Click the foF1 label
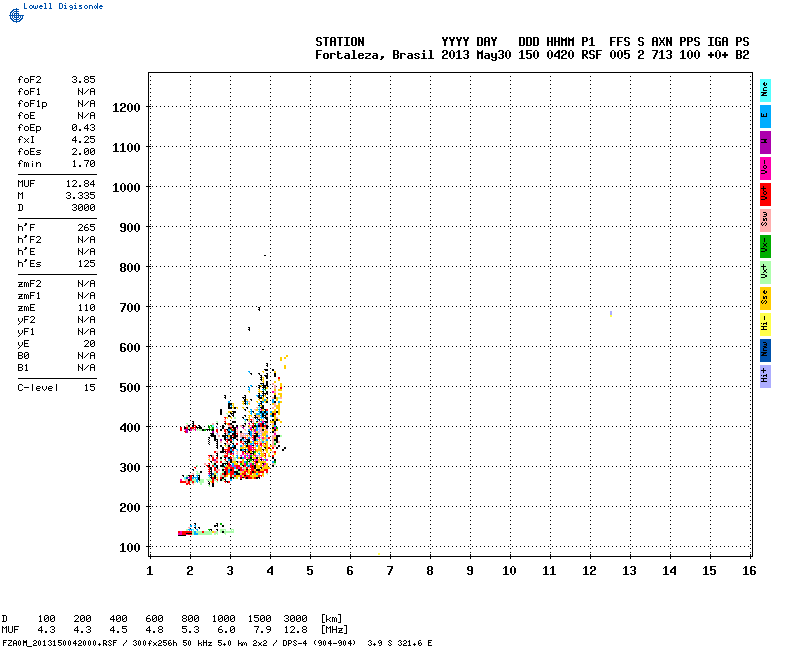 click(x=29, y=92)
